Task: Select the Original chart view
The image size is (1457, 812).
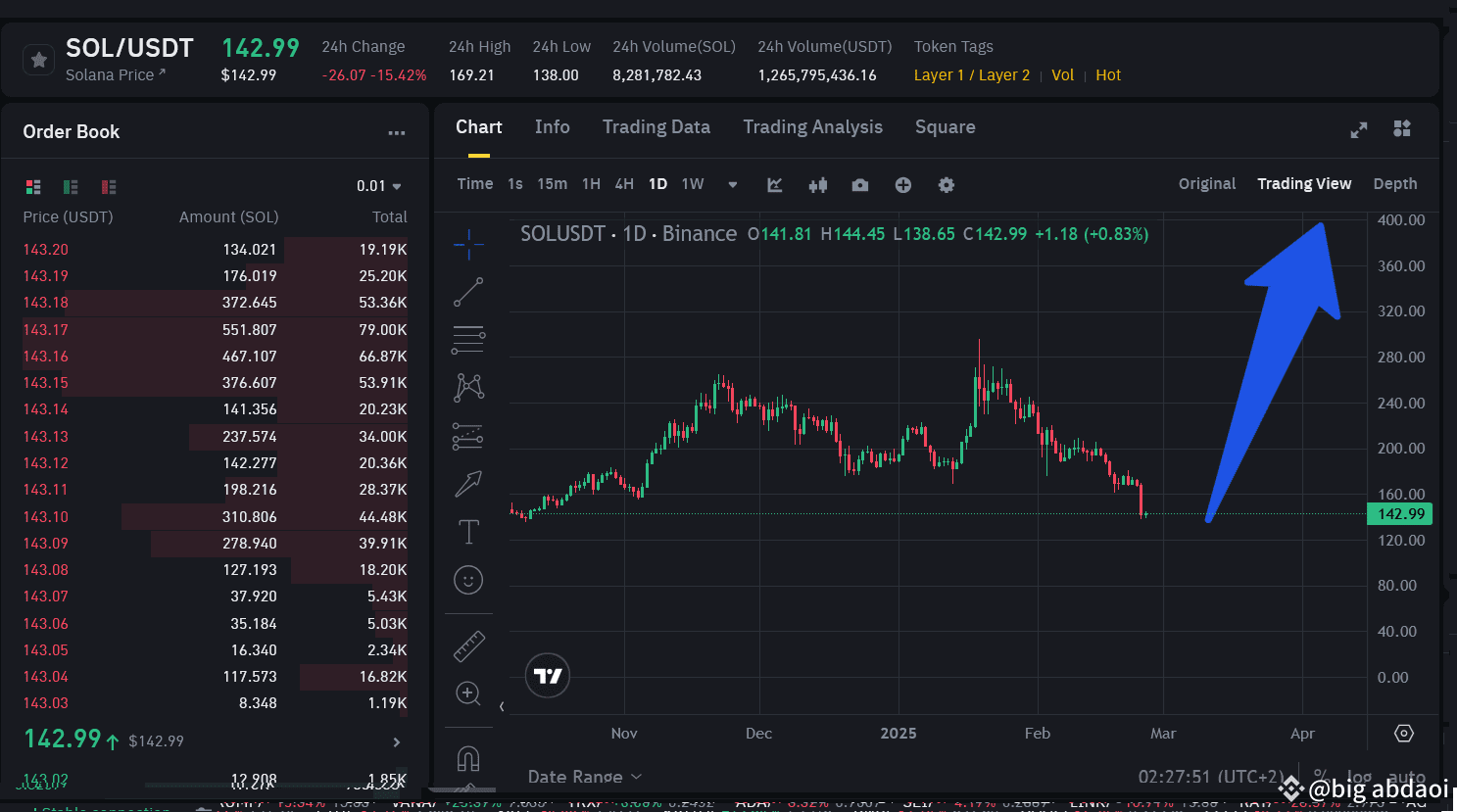Action: (x=1207, y=184)
